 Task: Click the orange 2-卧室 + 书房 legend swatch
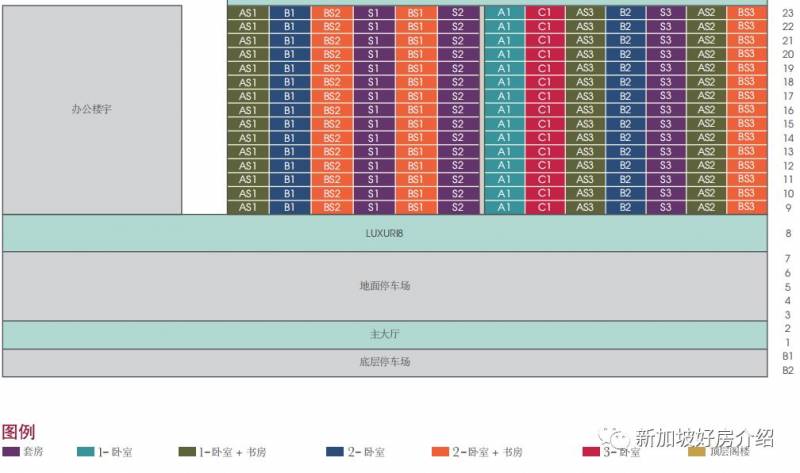coord(440,452)
